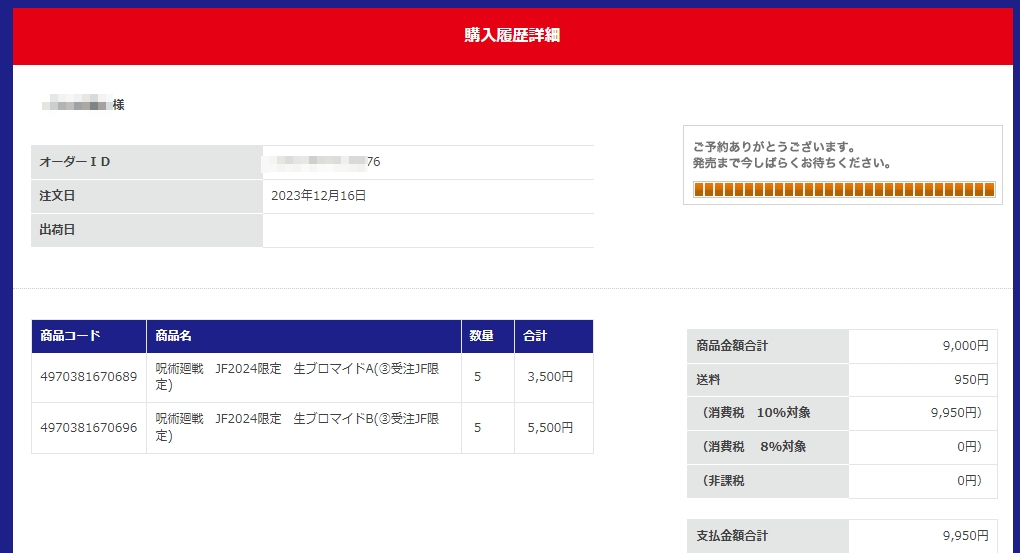1020x553 pixels.
Task: Select the 0円) value in the 非課税 row
Action: 969,481
